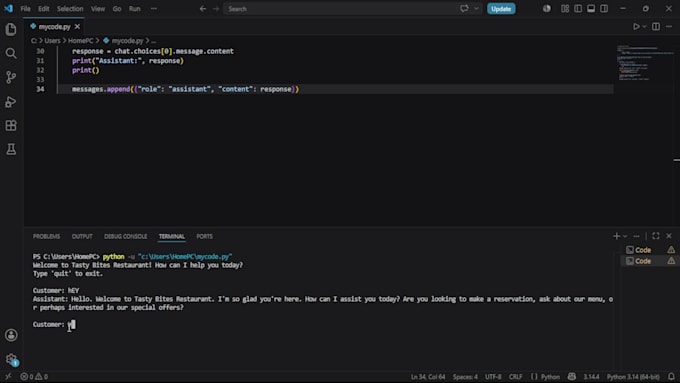
Task: Select the first Code terminal entry
Action: point(650,250)
